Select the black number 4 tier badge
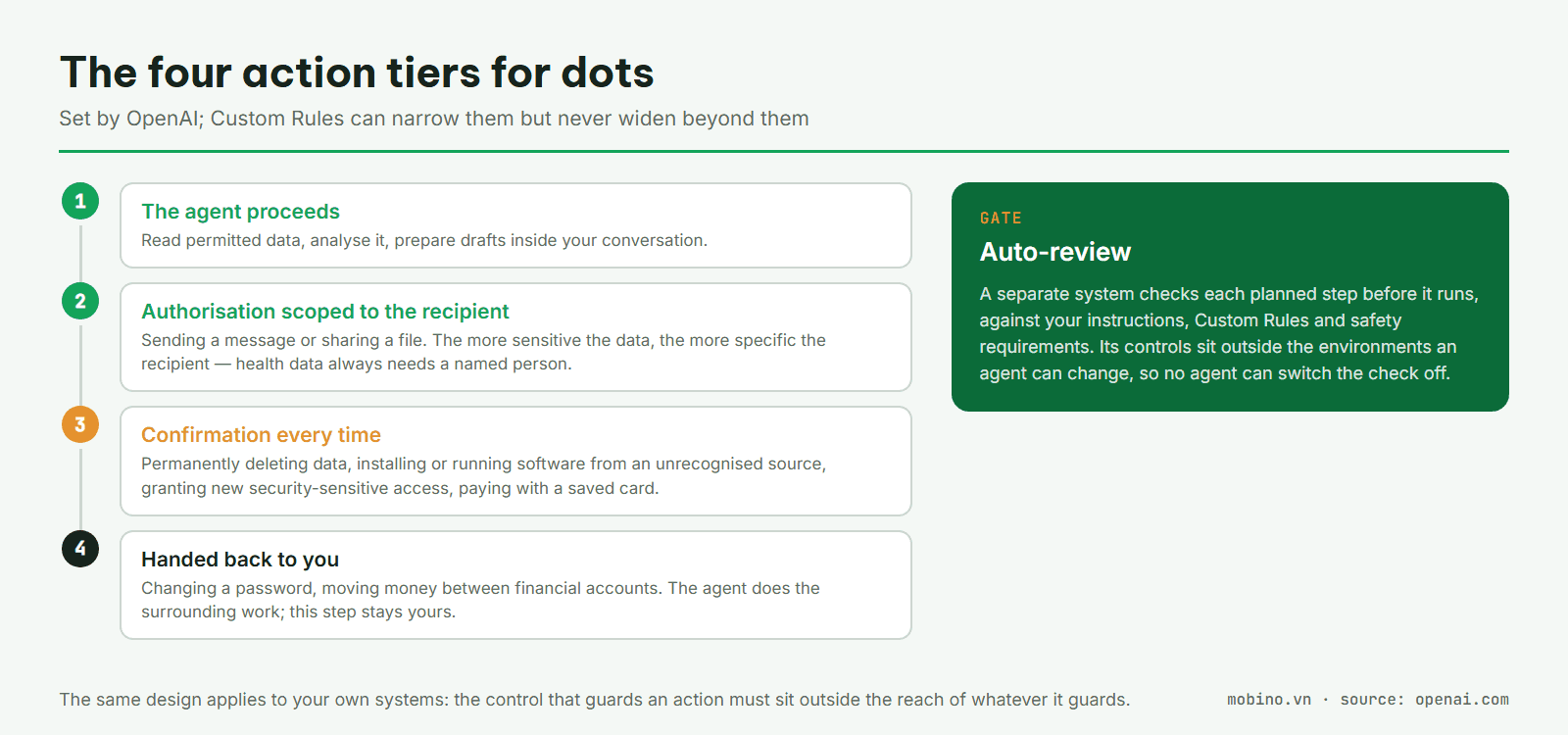Viewport: 1568px width, 735px height. (x=80, y=549)
